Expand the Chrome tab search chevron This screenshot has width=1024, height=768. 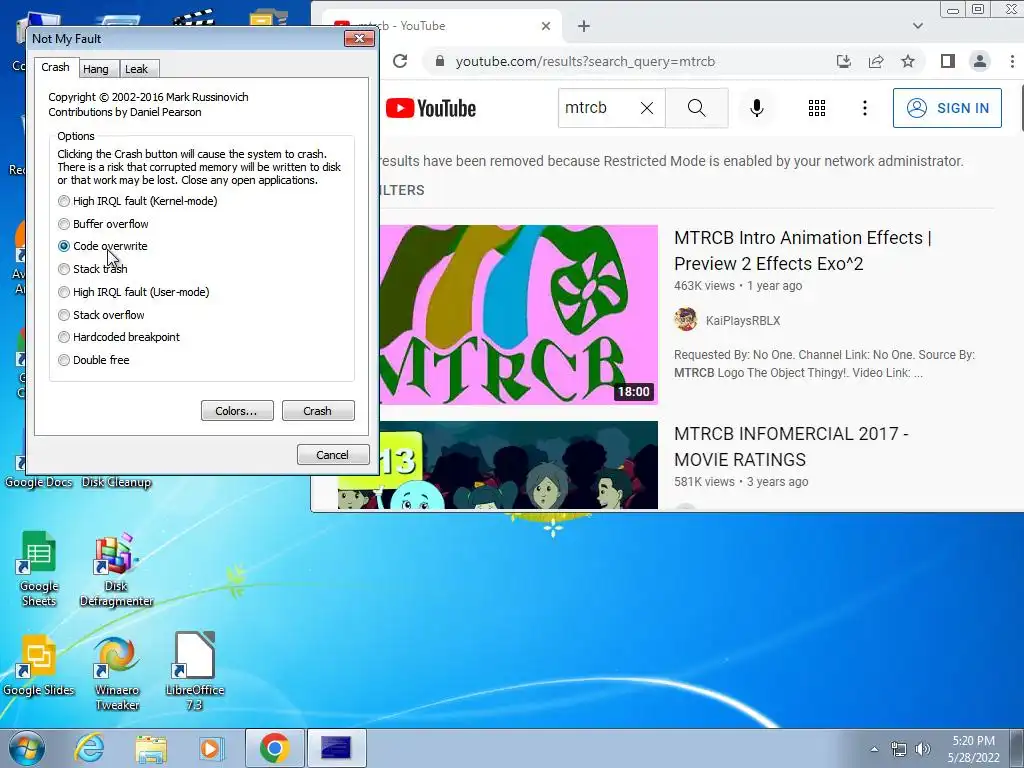coord(918,26)
